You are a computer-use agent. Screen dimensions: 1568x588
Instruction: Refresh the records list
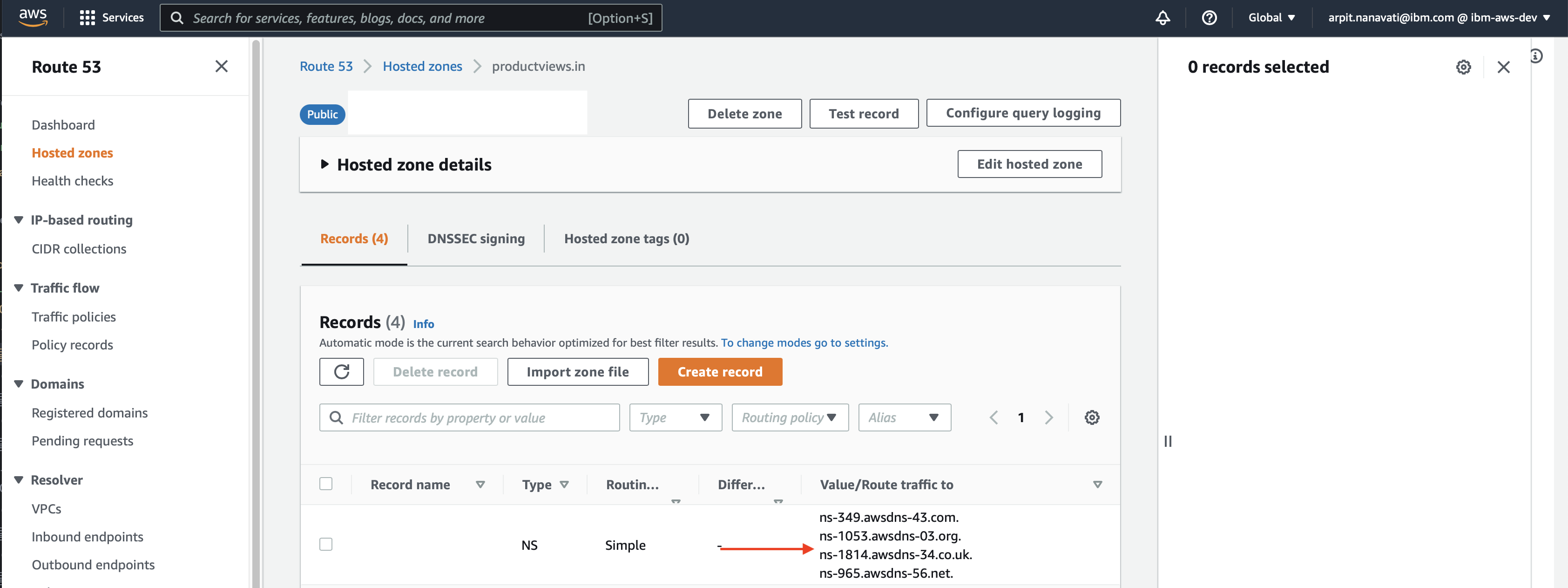341,372
